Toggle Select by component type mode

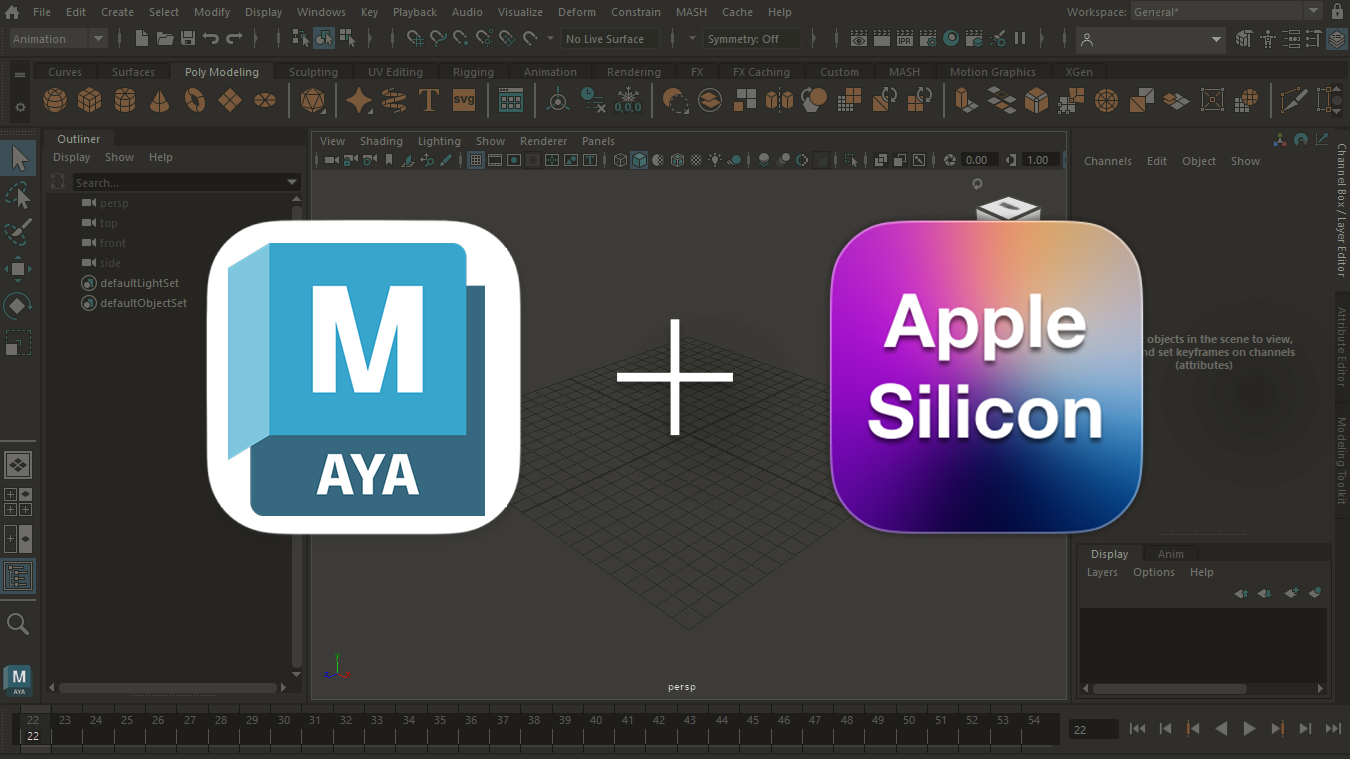347,39
